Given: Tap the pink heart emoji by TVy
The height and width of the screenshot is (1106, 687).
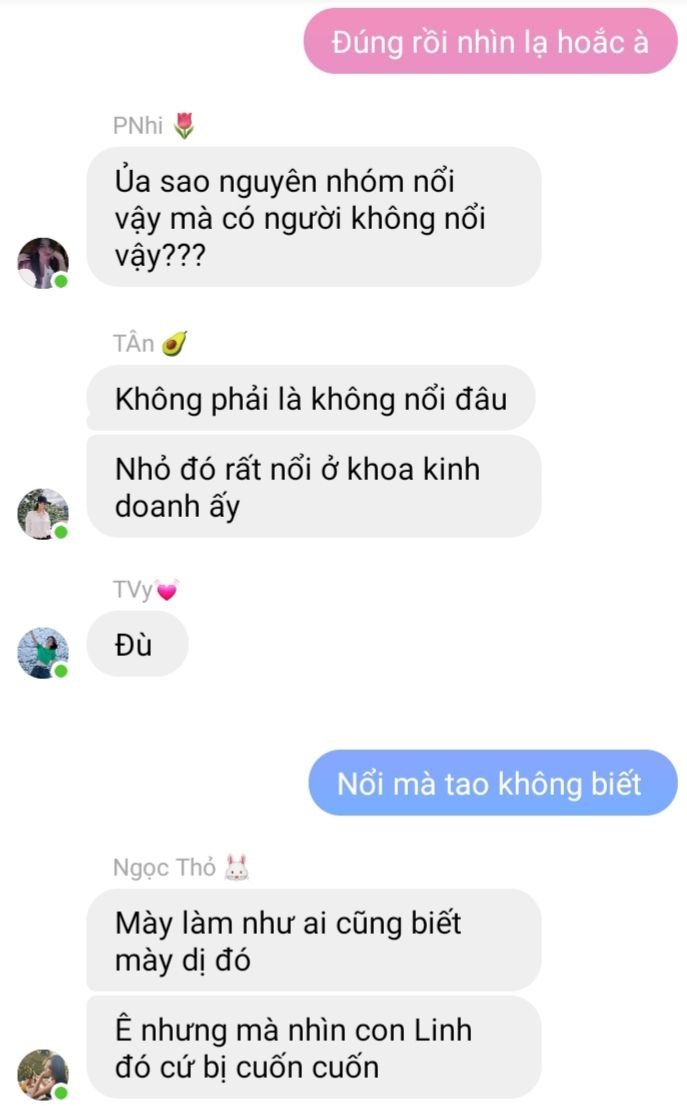Looking at the screenshot, I should tap(167, 590).
